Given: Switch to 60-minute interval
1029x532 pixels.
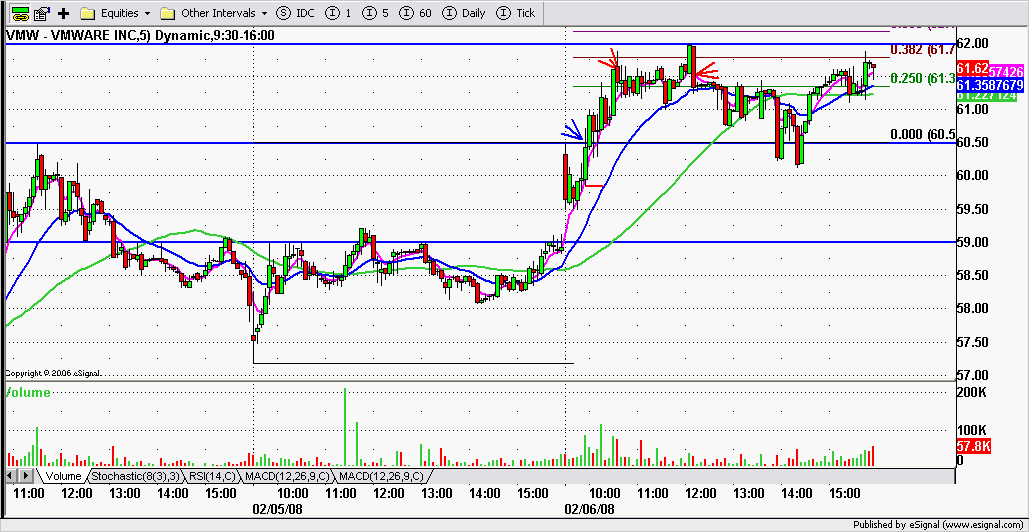Looking at the screenshot, I should coord(415,12).
